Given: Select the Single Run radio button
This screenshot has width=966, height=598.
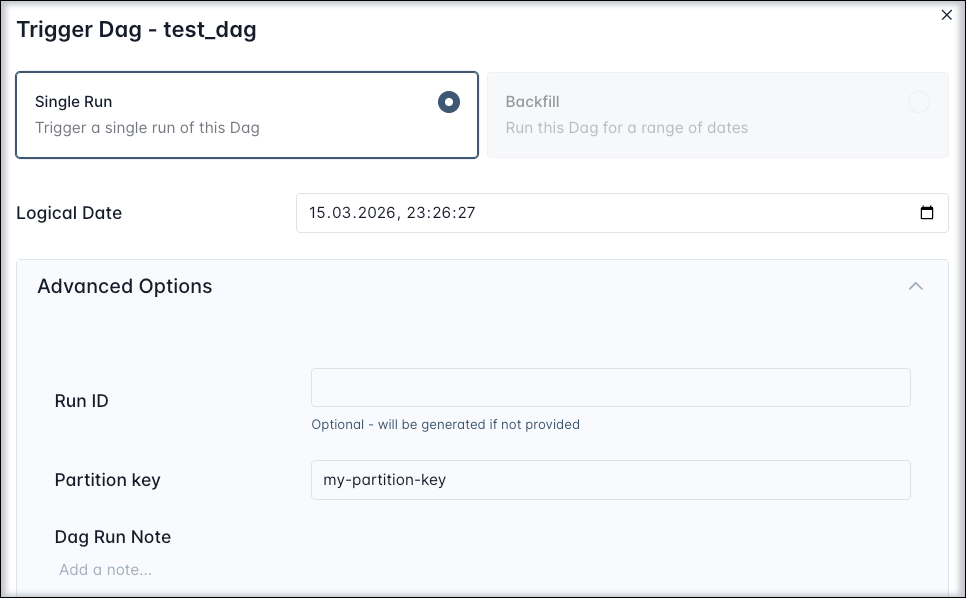Looking at the screenshot, I should (448, 101).
